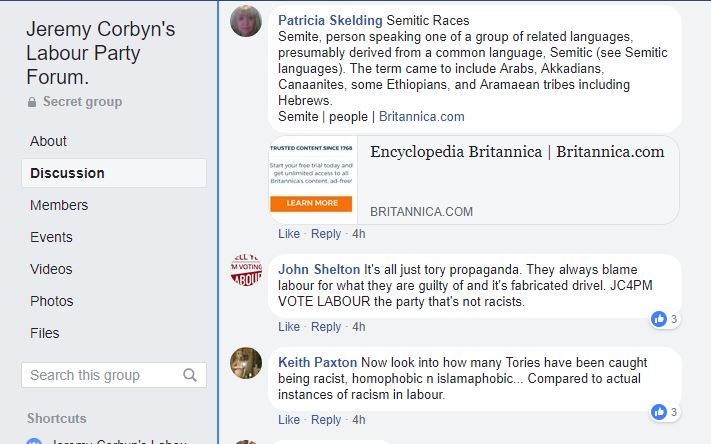Open the group's Photos section

[52, 301]
